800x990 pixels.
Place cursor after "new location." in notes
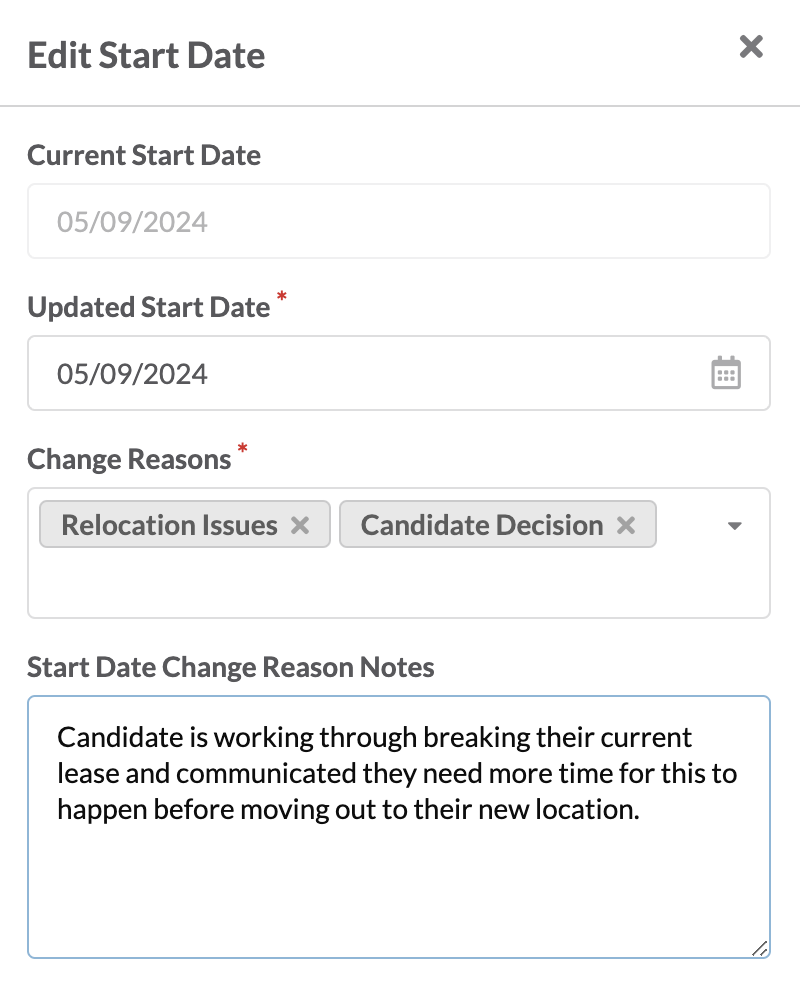[x=642, y=809]
